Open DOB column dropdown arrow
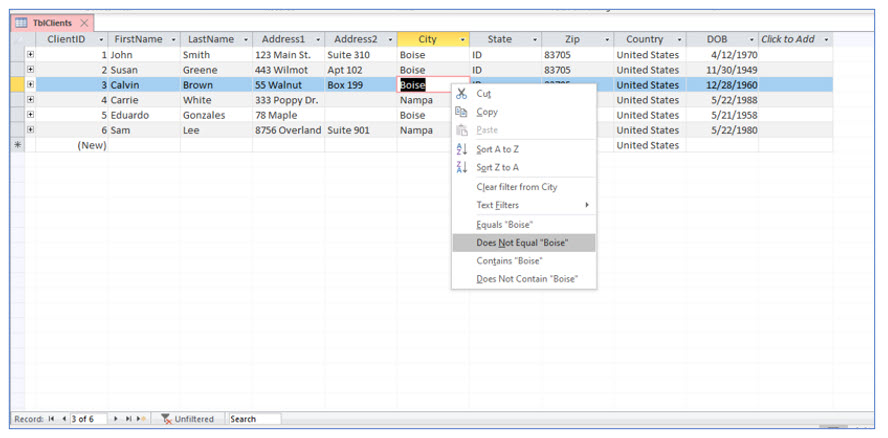The width and height of the screenshot is (888, 438). coord(752,40)
